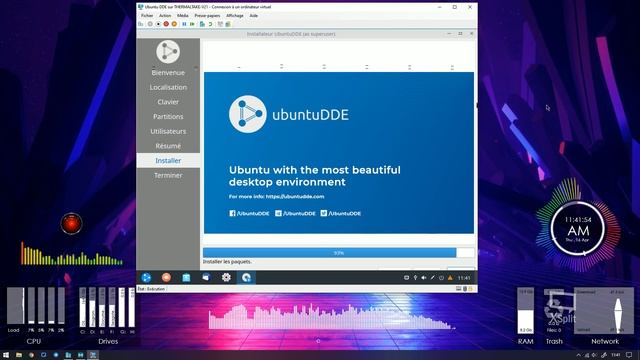The height and width of the screenshot is (360, 640).
Task: Open the Facebook /UbuntuDDE link
Action: 249,213
